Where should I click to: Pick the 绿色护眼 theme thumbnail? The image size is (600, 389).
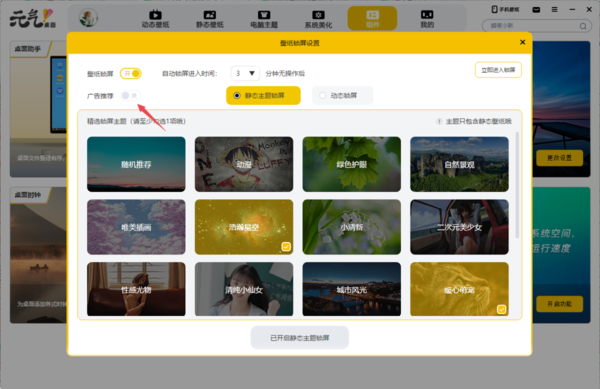click(x=352, y=164)
